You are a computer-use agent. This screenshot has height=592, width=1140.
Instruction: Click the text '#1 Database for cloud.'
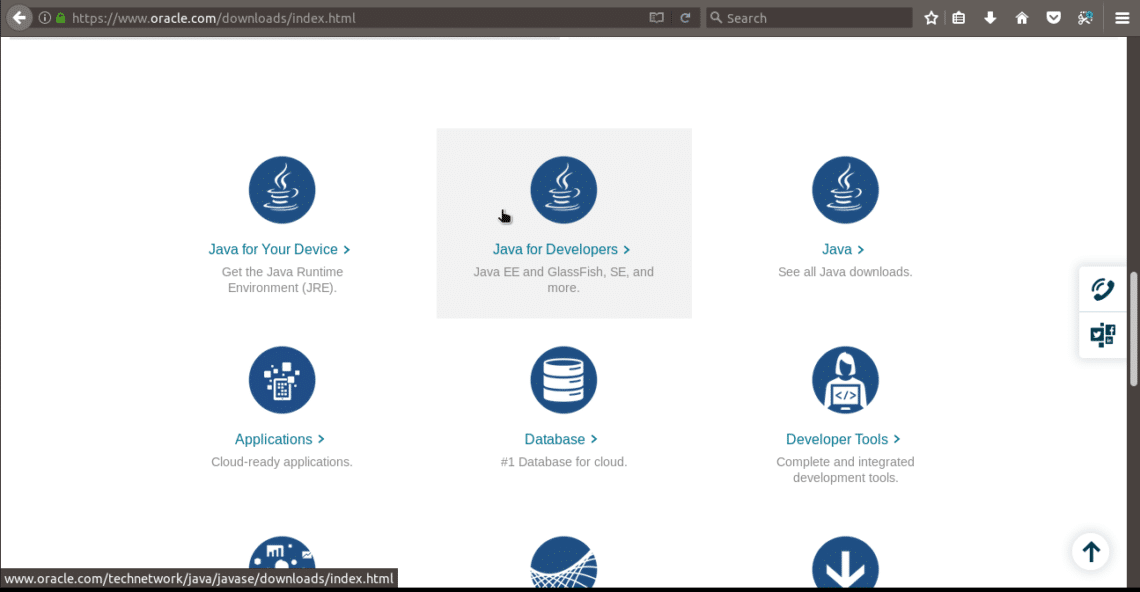(563, 462)
